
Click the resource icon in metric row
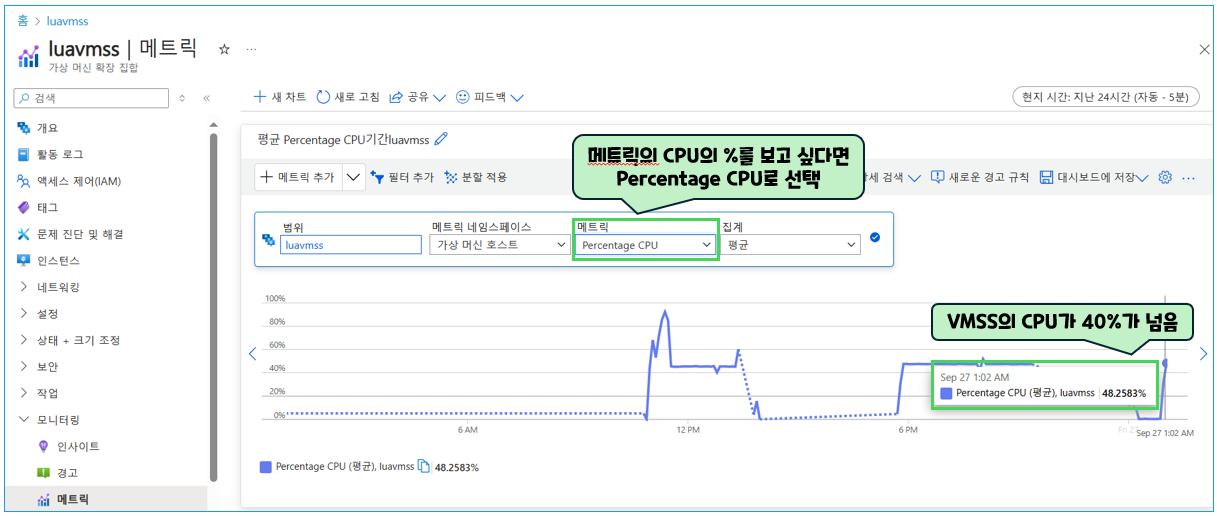point(267,240)
